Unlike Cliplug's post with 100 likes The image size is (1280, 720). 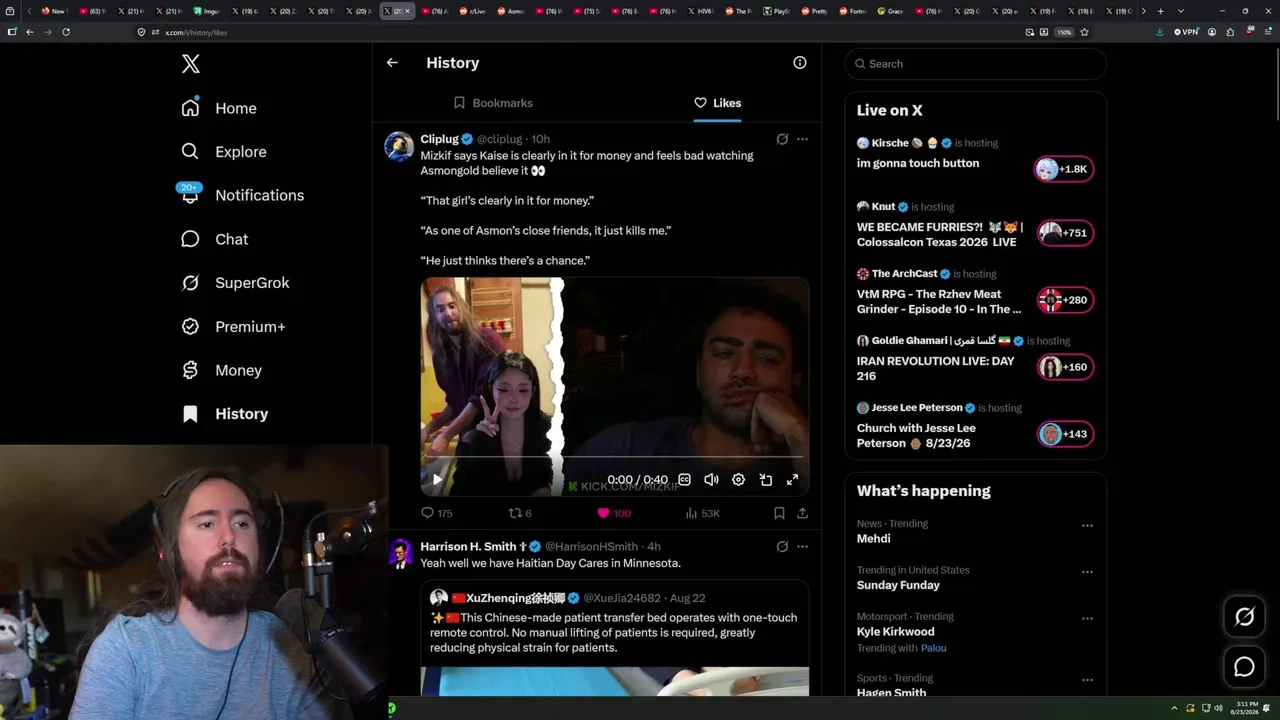click(x=614, y=513)
